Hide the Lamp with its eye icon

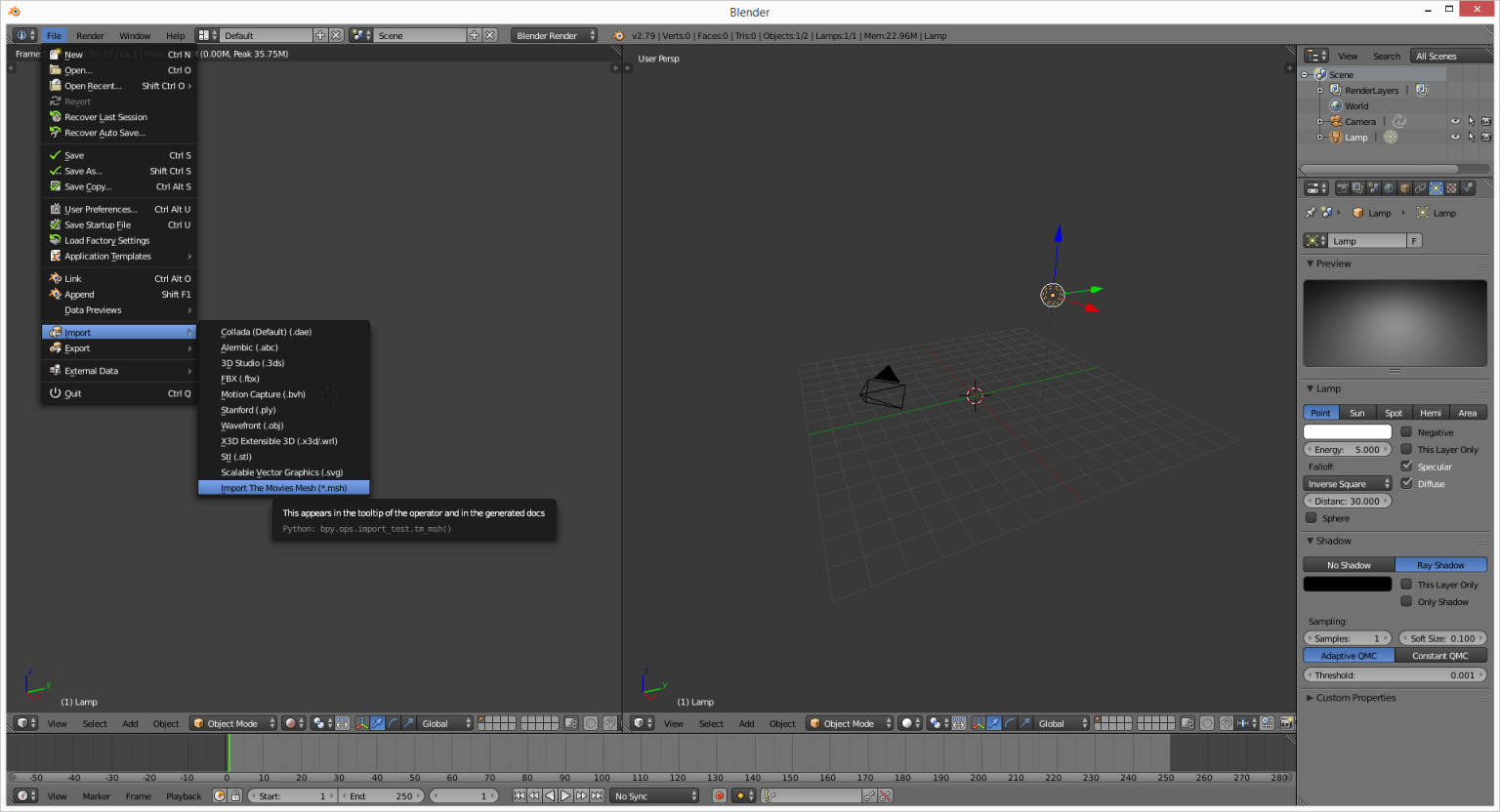(x=1455, y=138)
